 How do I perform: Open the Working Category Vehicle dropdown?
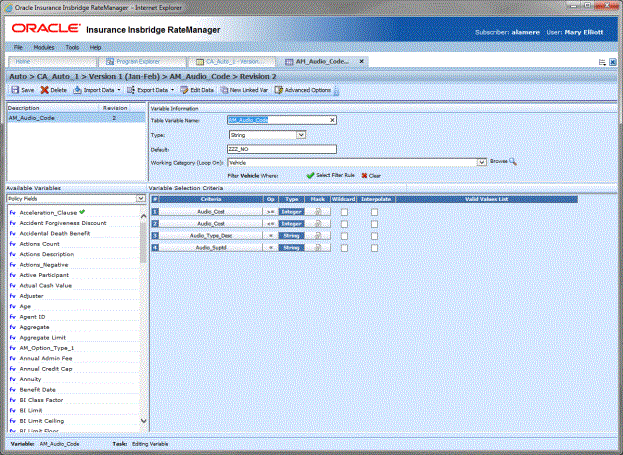point(482,162)
